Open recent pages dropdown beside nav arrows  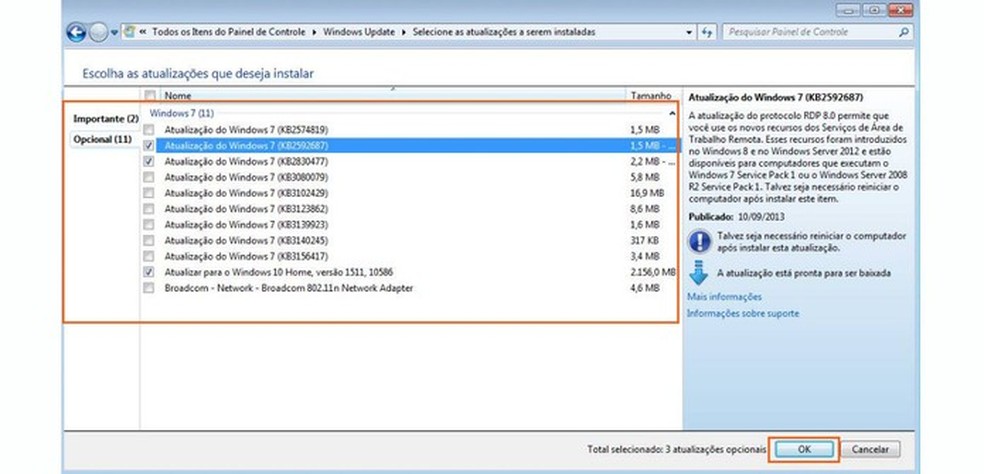114,33
